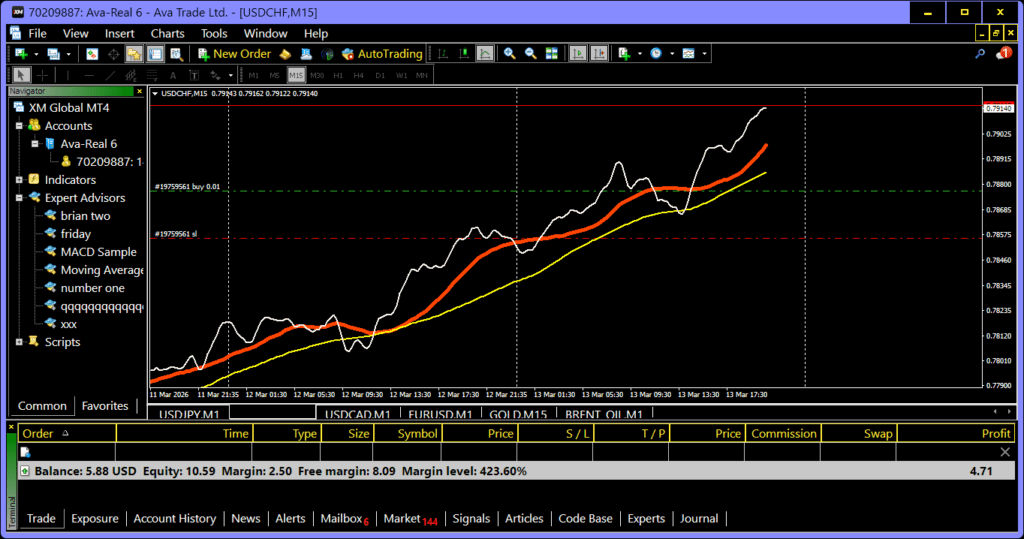Open the Journal terminal tab
Viewport: 1024px width, 539px height.
[x=699, y=518]
